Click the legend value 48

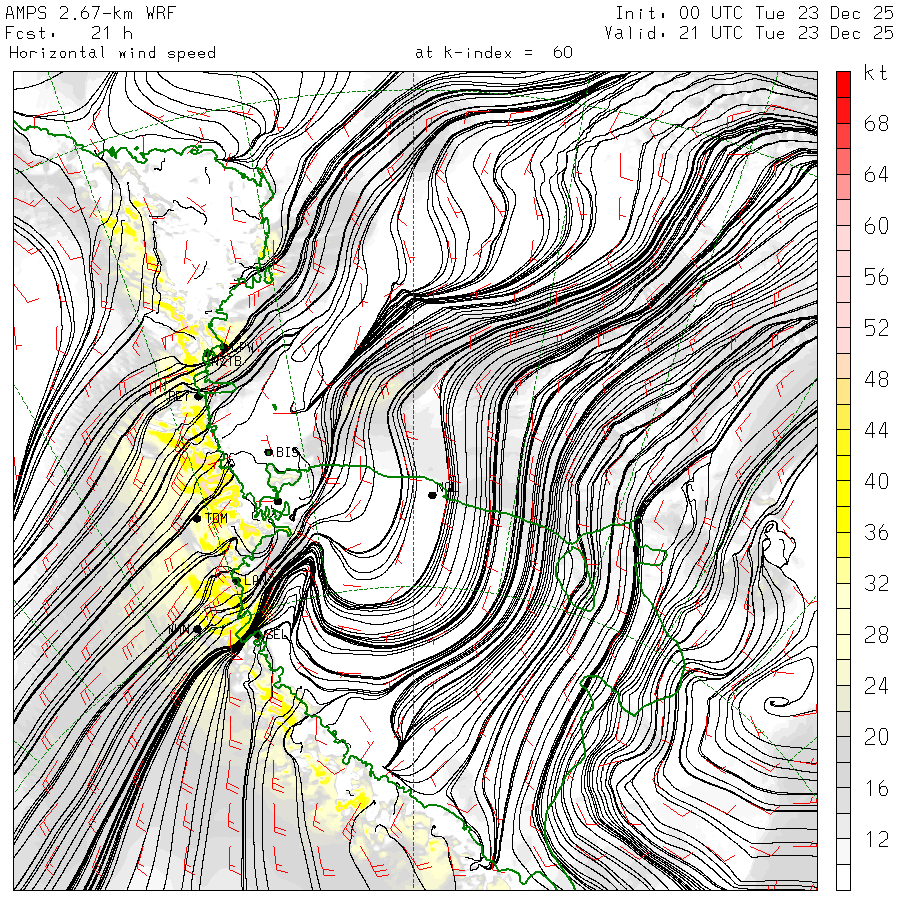pyautogui.click(x=876, y=379)
